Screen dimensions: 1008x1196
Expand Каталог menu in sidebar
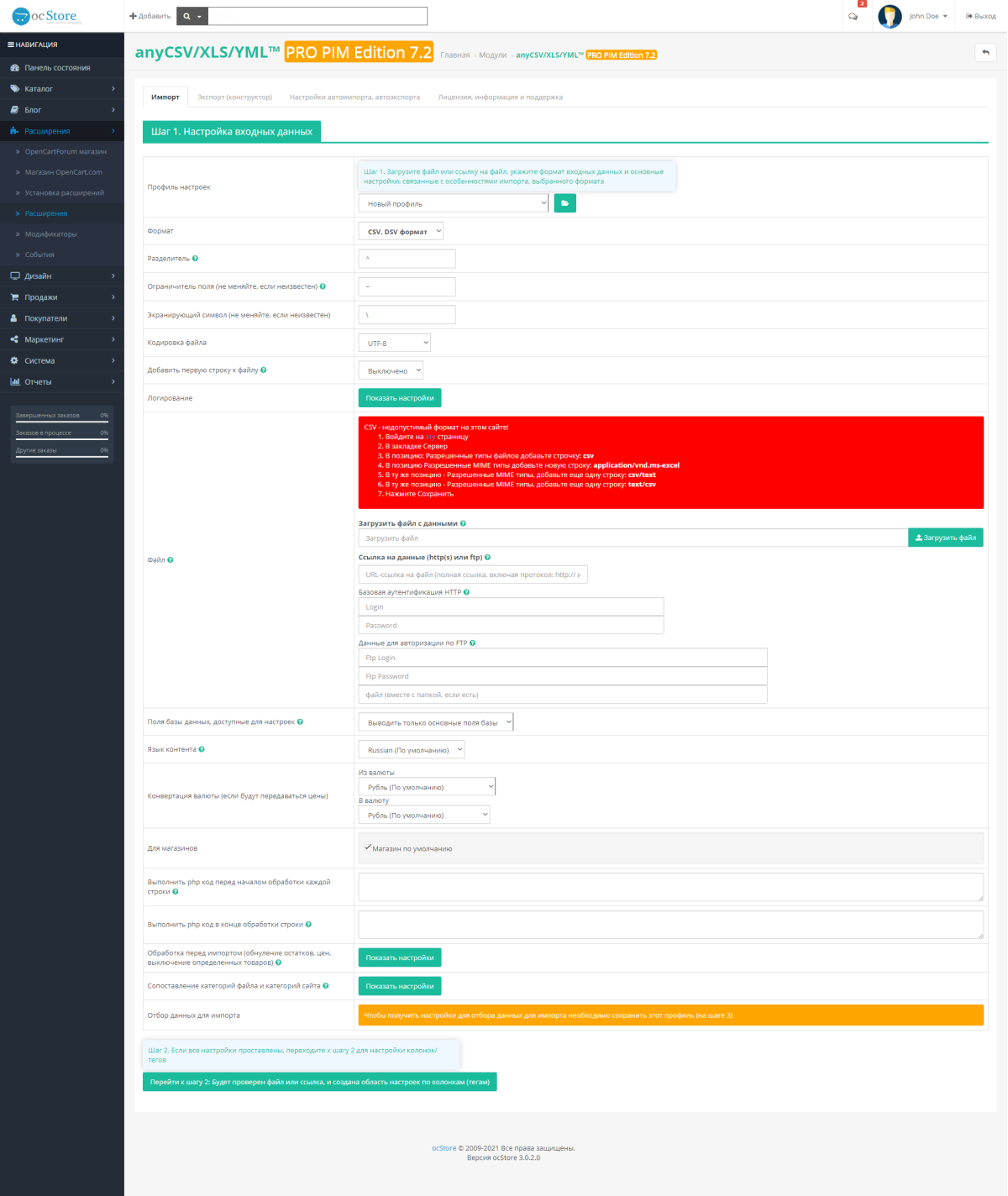point(62,89)
